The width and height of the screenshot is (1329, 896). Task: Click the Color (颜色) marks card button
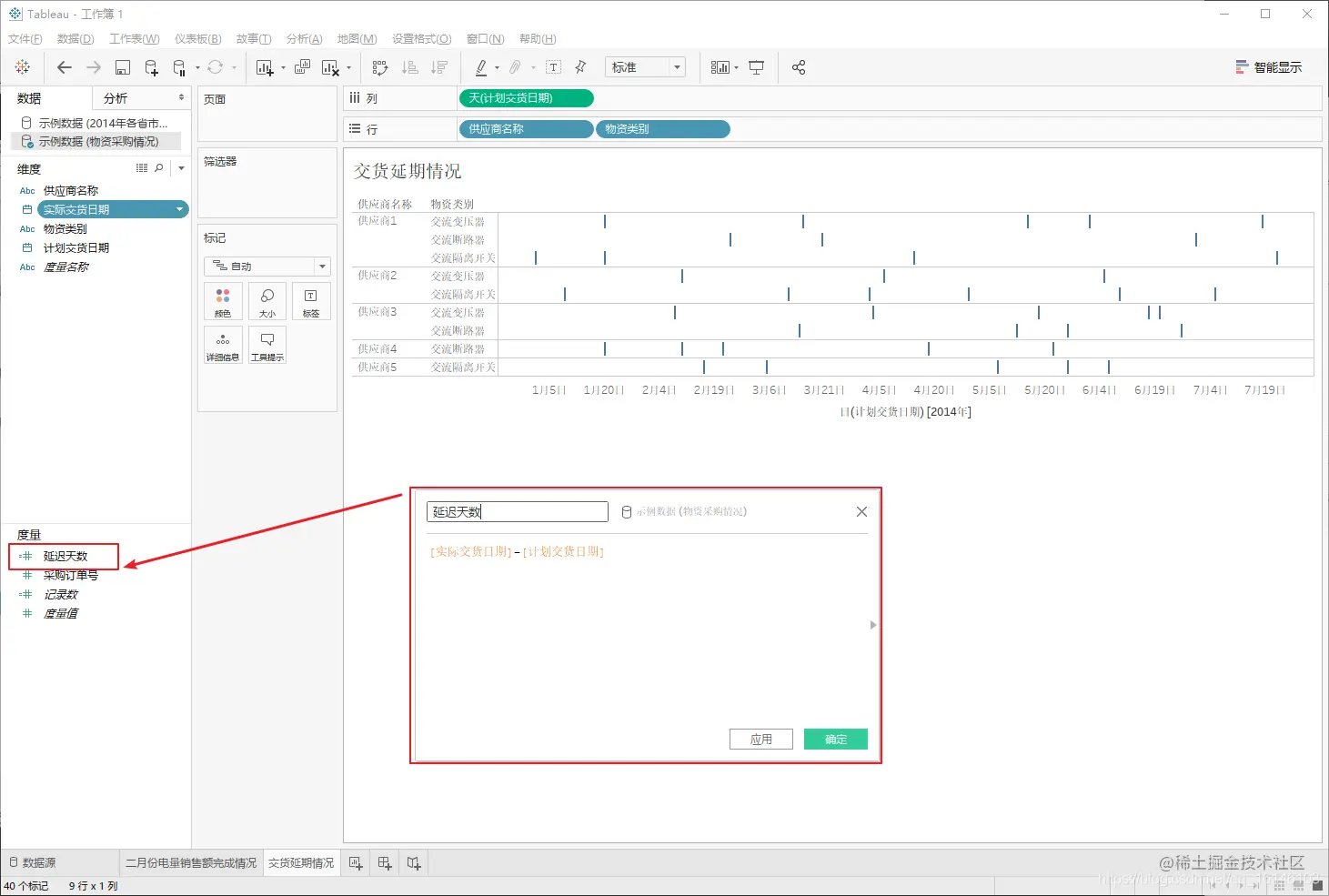tap(223, 301)
